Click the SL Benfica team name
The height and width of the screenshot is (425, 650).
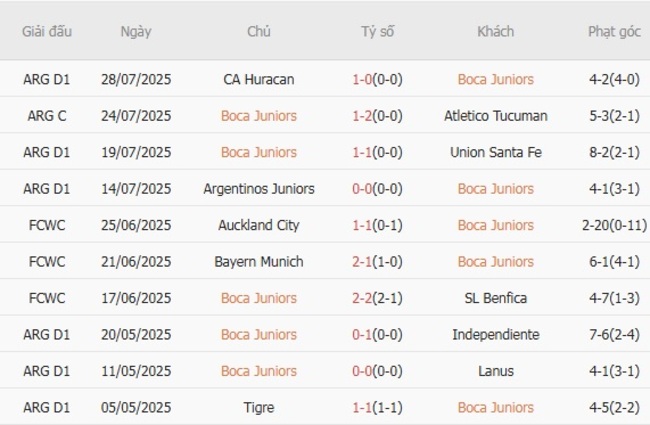pyautogui.click(x=495, y=298)
